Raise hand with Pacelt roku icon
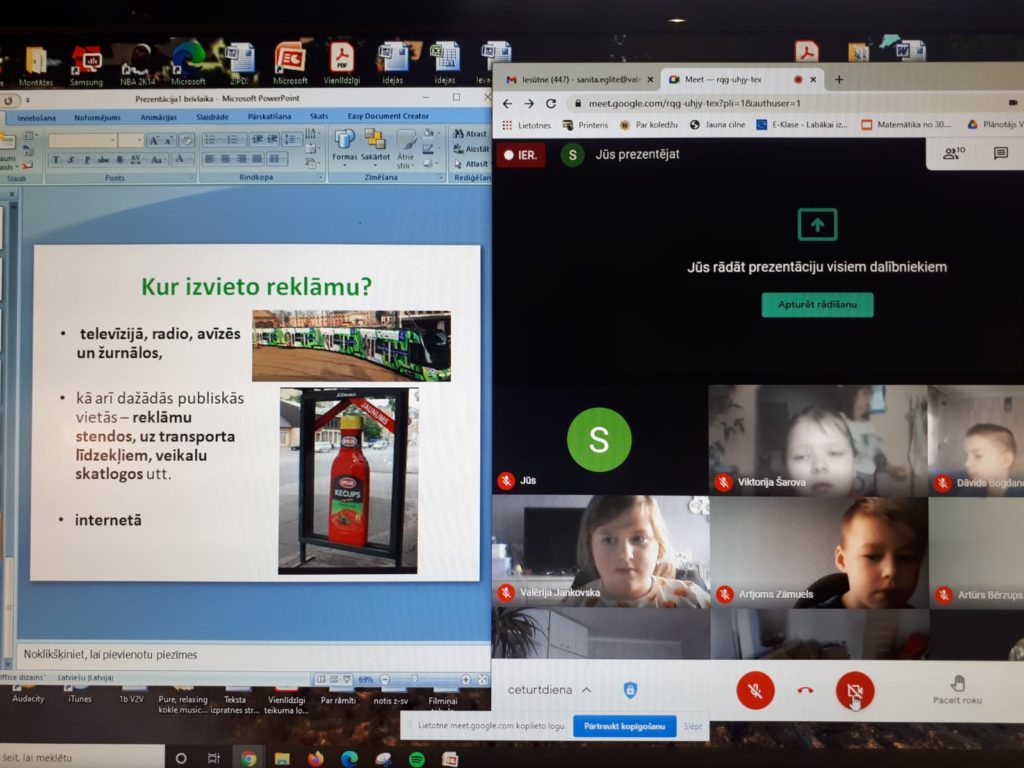This screenshot has width=1024, height=768. 957,689
